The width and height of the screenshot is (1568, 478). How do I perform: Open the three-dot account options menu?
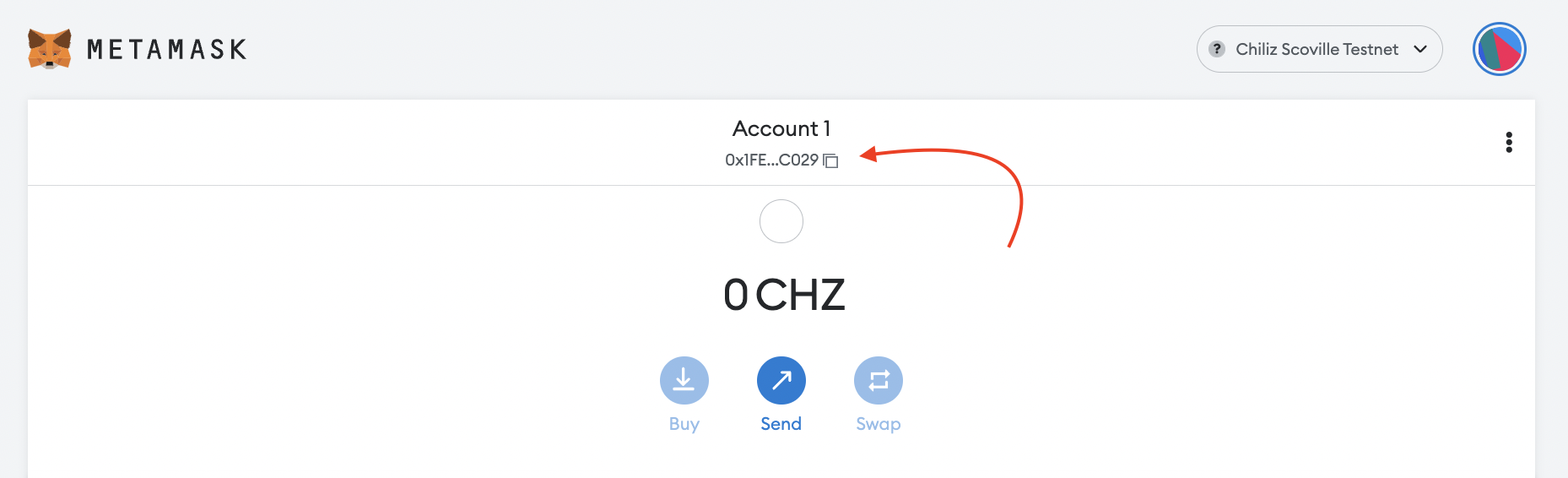coord(1509,142)
